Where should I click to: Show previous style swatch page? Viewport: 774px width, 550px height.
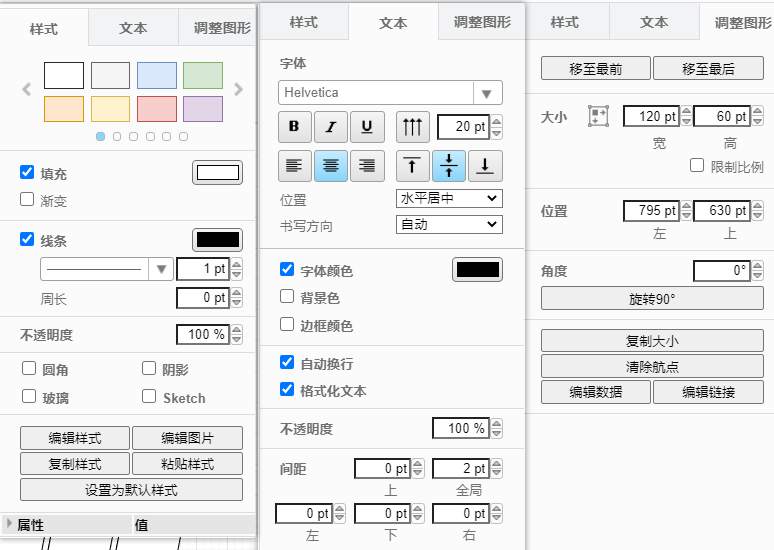point(27,89)
